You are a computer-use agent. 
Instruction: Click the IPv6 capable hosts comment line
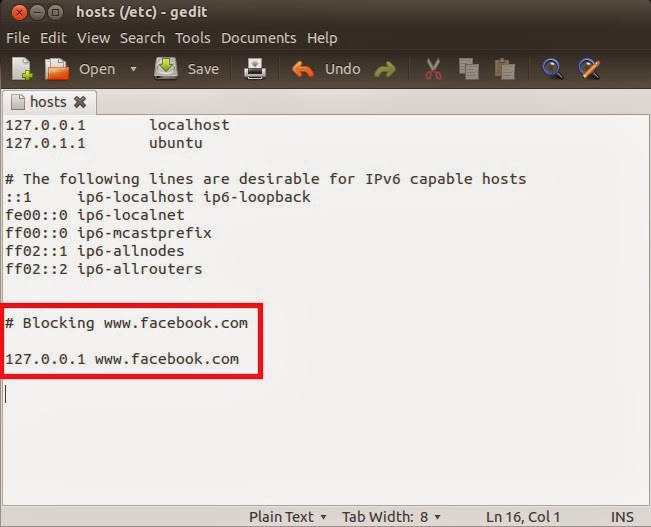tap(266, 179)
